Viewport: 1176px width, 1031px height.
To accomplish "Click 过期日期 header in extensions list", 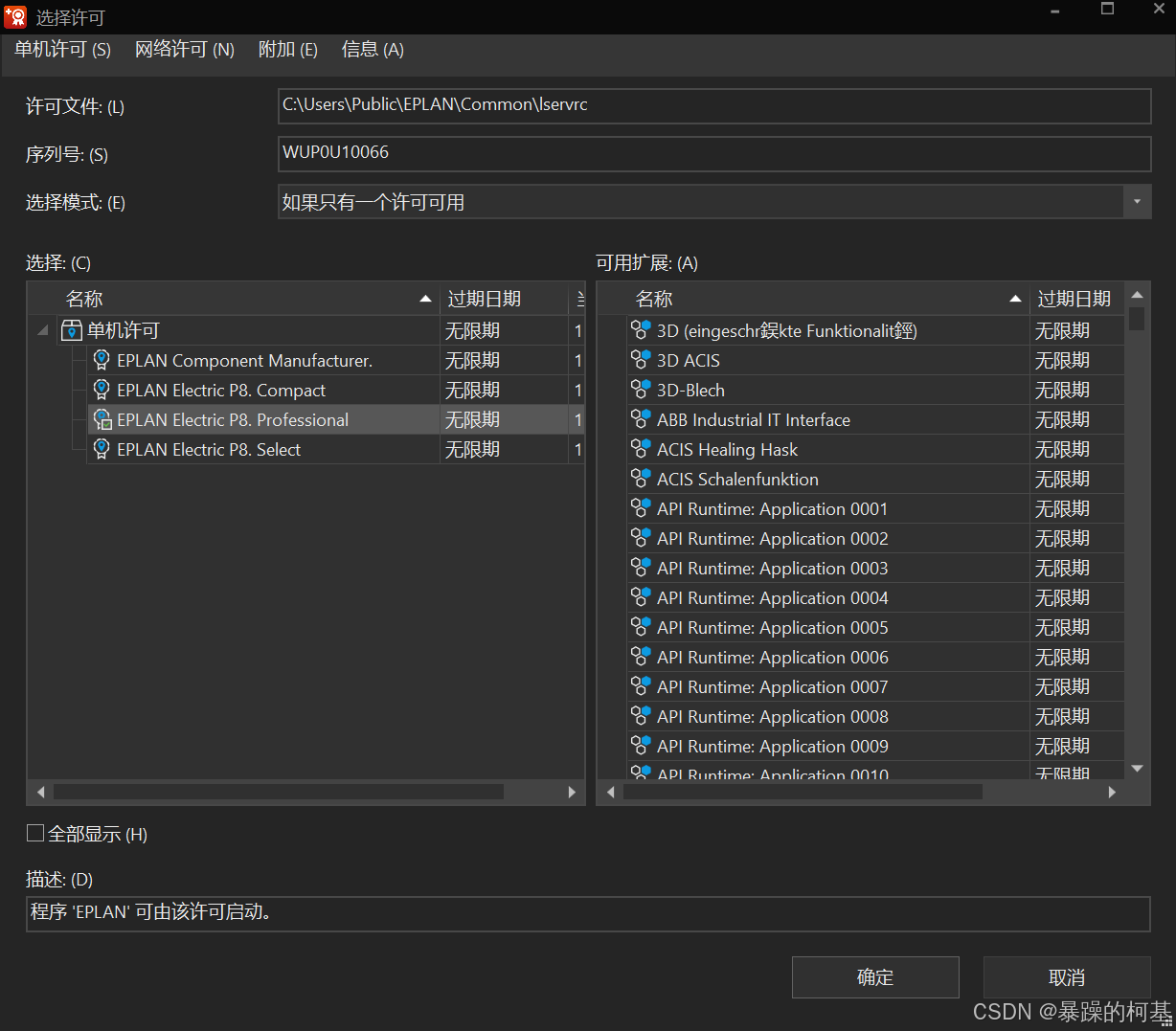I will (1077, 299).
